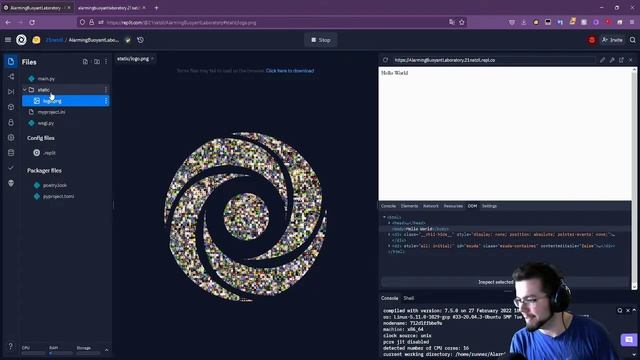This screenshot has height=360, width=640.
Task: Click the Invite button
Action: (612, 40)
